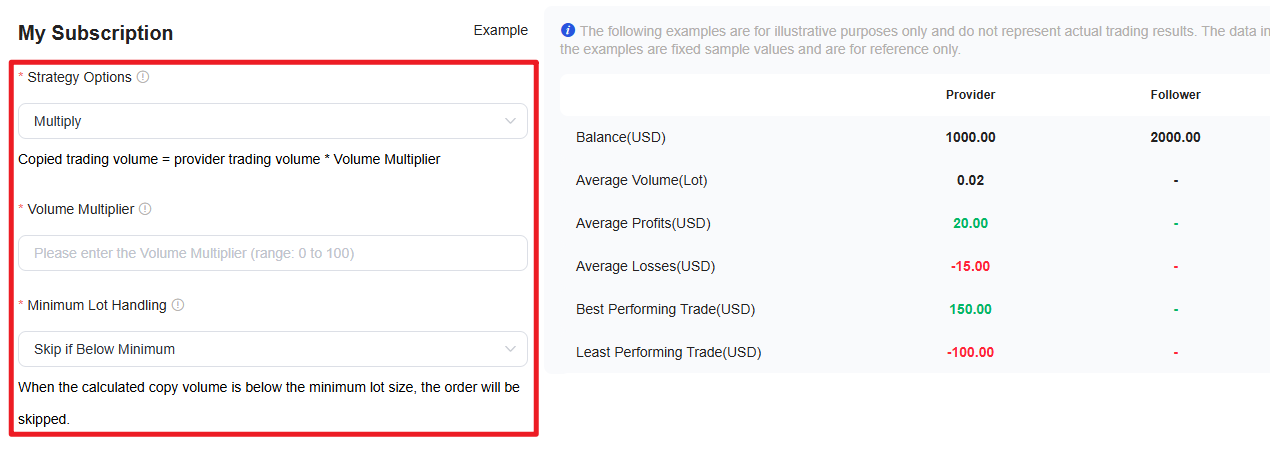Click the red -15.00 average losses value
Screen dimensions: 1270x459
click(x=970, y=266)
